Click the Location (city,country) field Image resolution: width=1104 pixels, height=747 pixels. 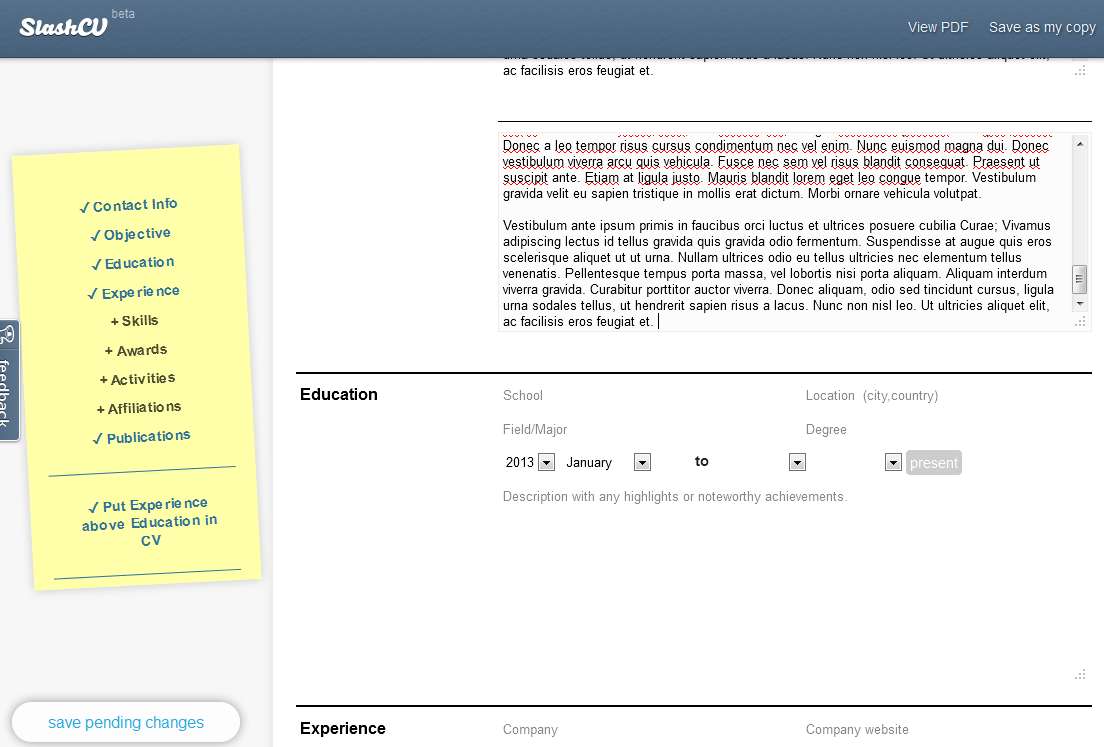[x=946, y=396]
